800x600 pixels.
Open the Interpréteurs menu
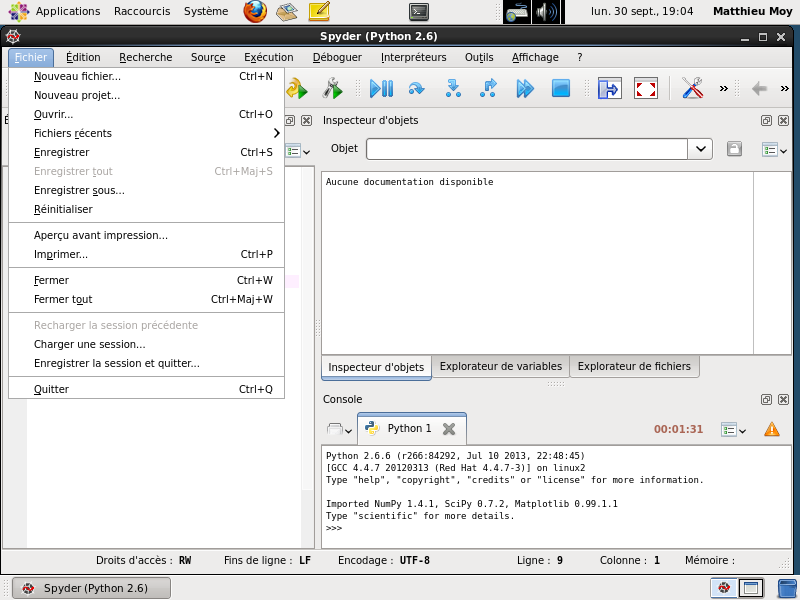(x=414, y=57)
